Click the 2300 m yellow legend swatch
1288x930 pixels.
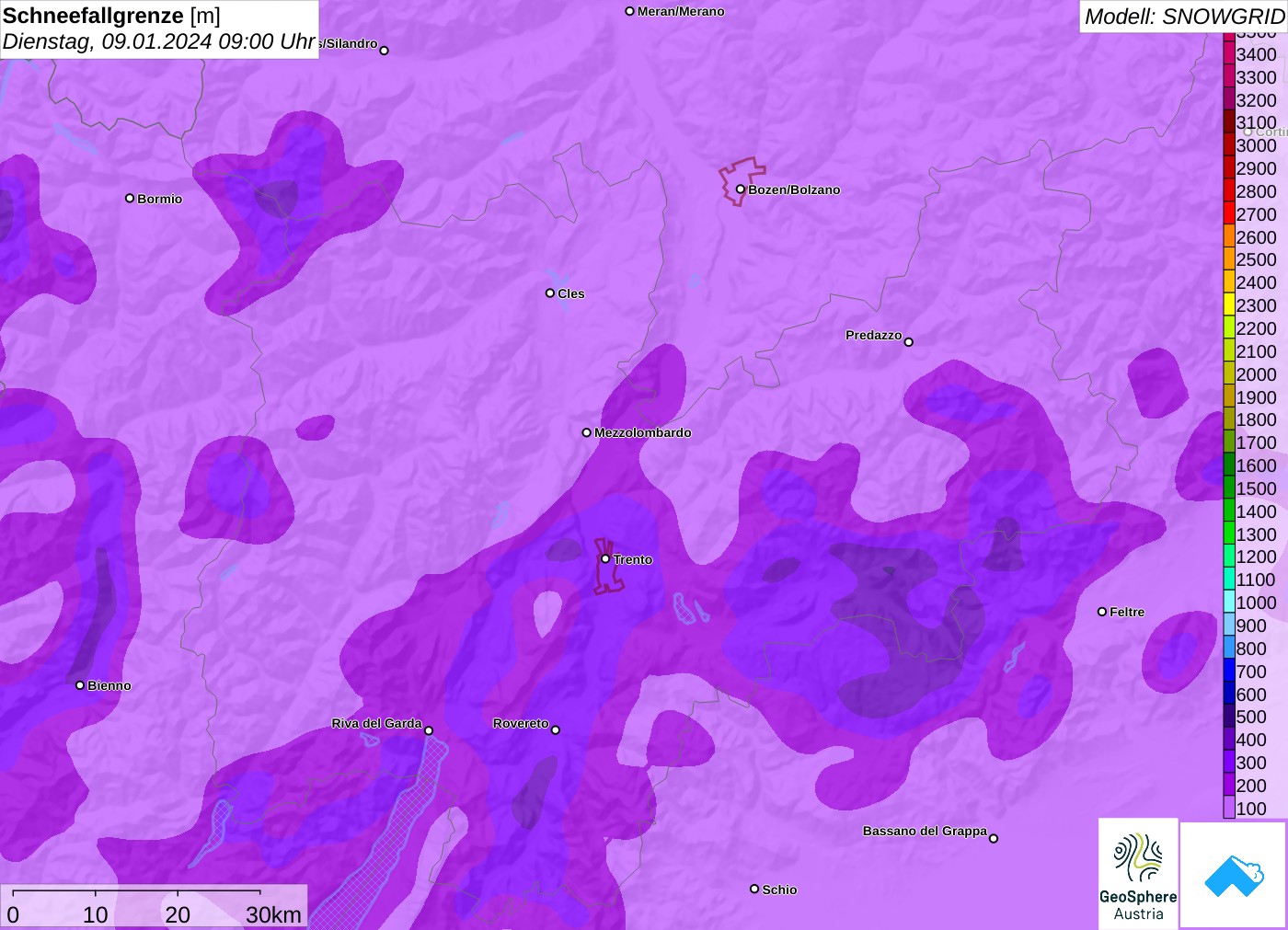point(1229,305)
